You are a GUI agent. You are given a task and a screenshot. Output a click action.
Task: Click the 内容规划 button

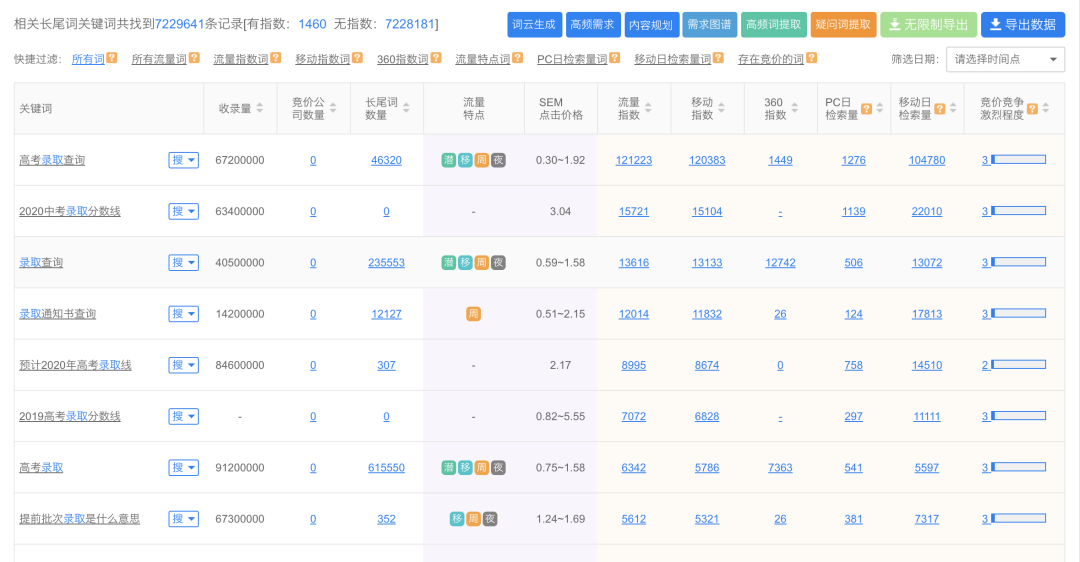[x=652, y=25]
